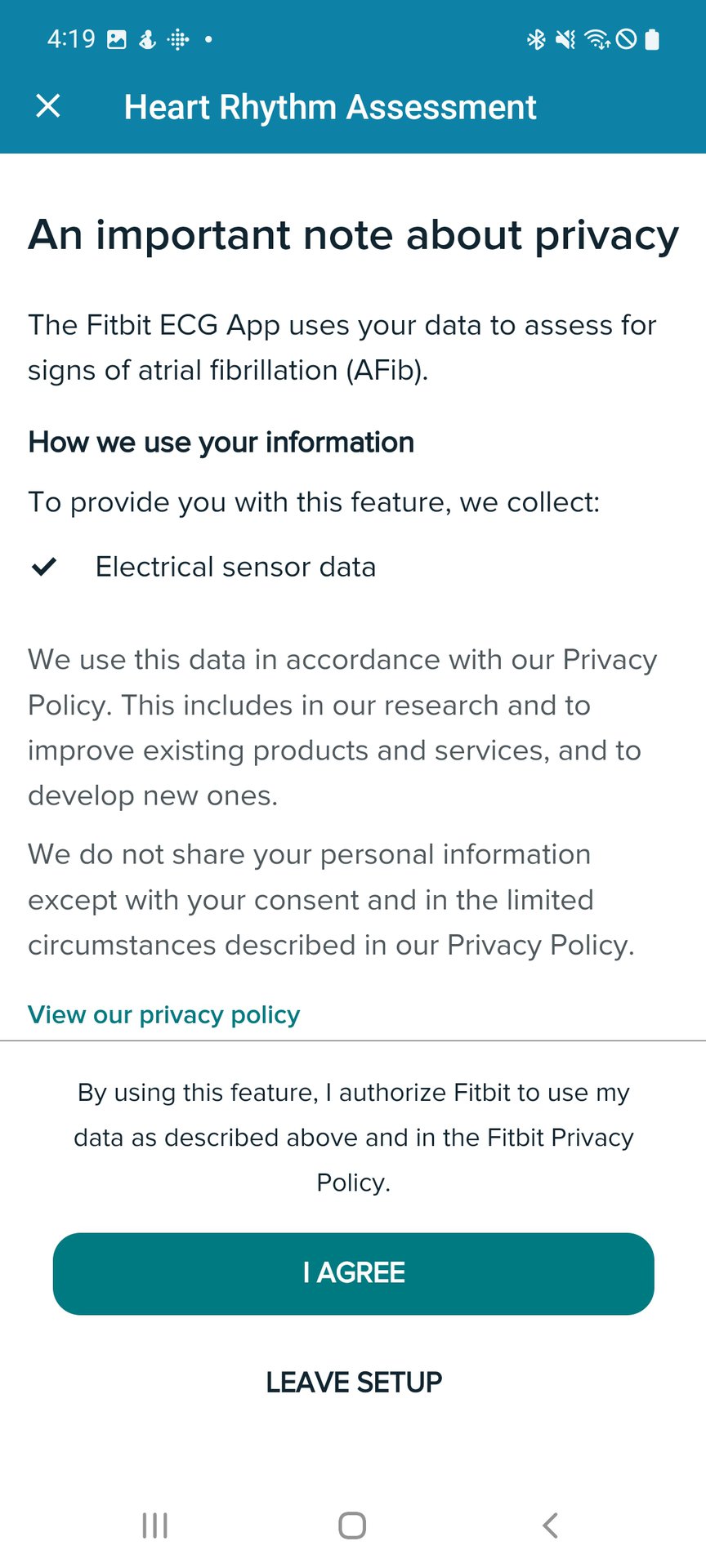Tap the back navigation arrow
Screen dimensions: 706x1568
pyautogui.click(x=549, y=1524)
